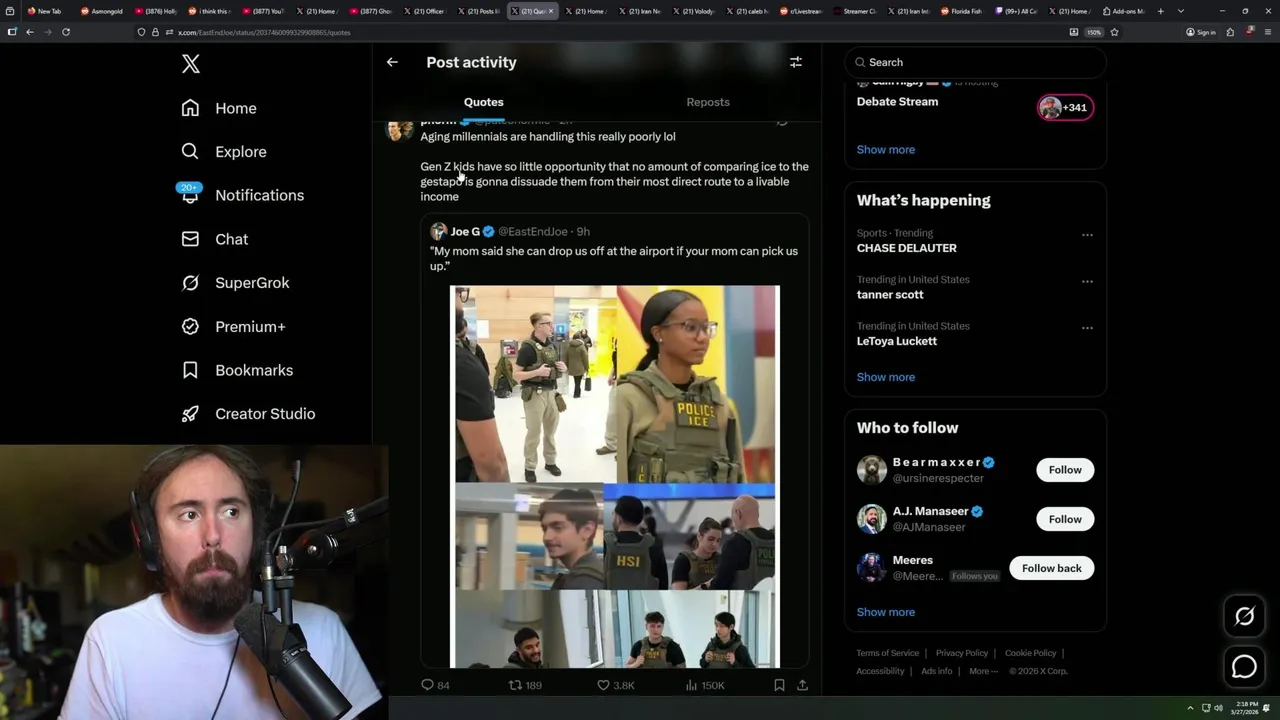Open the Terms of Service link
The width and height of the screenshot is (1280, 720).
(887, 653)
